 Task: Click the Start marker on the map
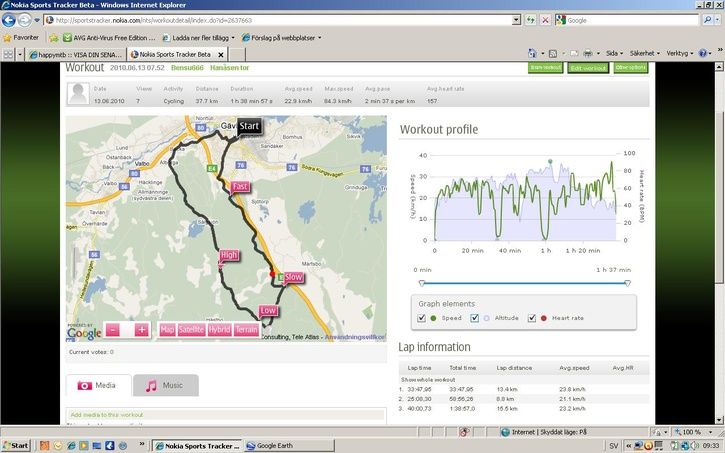click(x=249, y=126)
